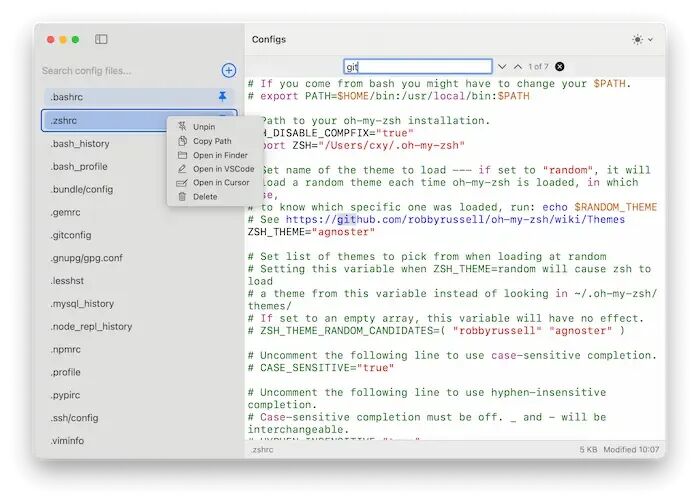Screen dimensions: 700x504
Task: Click the github.com oh-my-zsh Themes URL
Action: coord(455,220)
